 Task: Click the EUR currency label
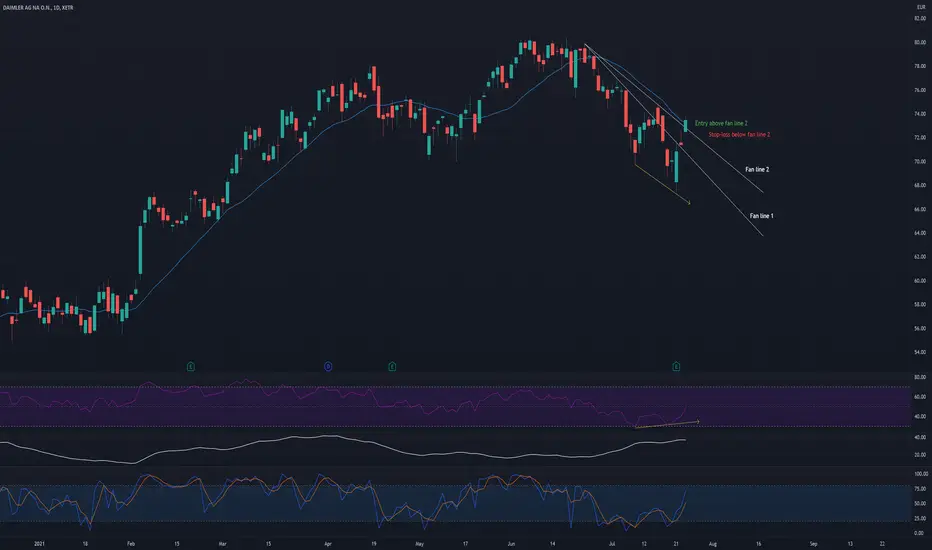pyautogui.click(x=921, y=7)
